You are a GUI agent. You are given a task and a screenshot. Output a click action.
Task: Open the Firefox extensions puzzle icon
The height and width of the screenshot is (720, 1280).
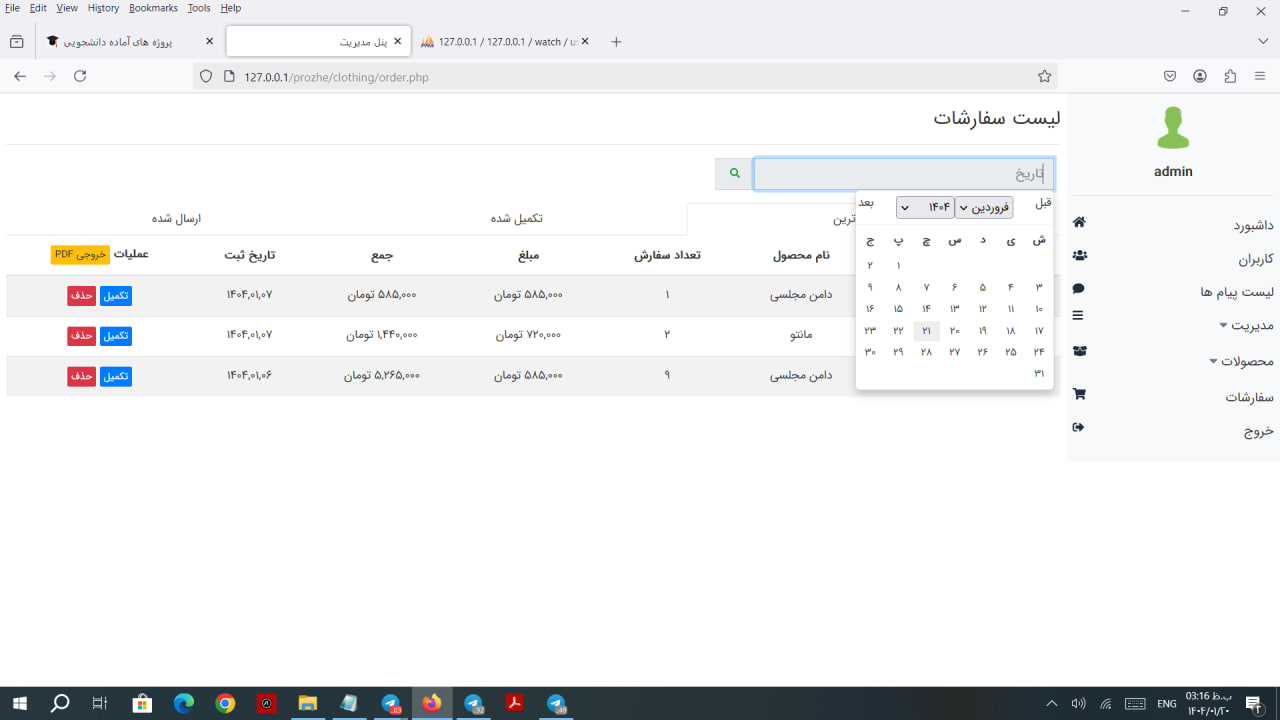[x=1230, y=76]
